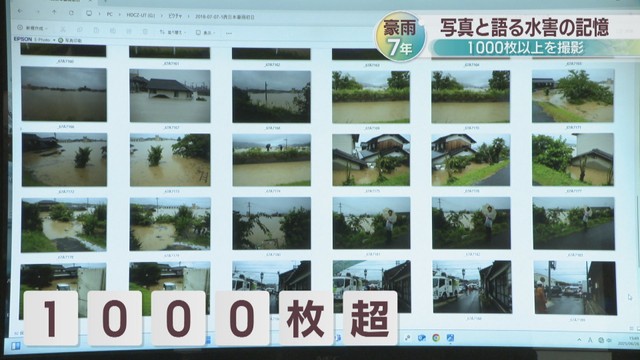
Task: Open the 並べ替え sort dropdown
Action: coord(173,32)
